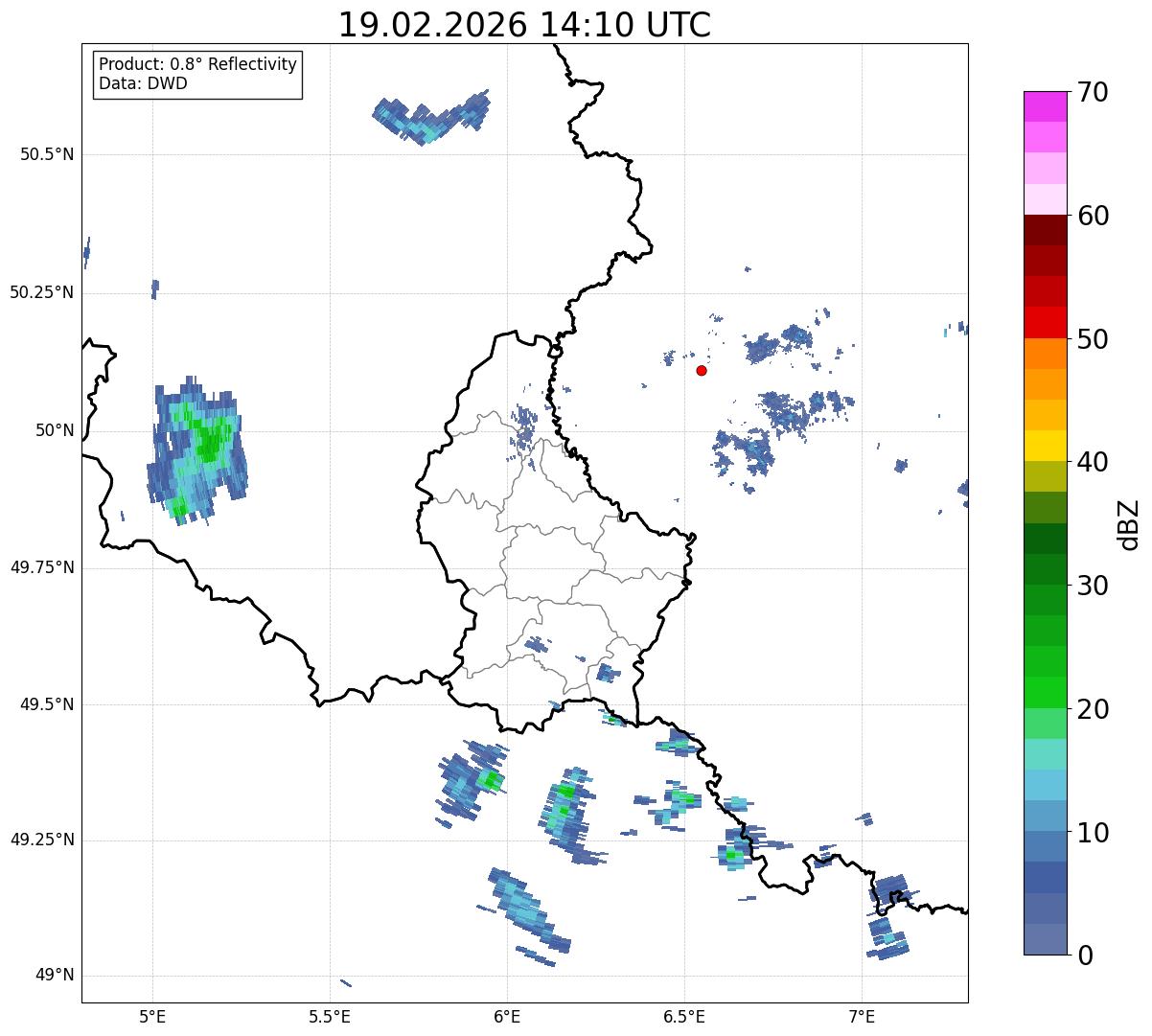The image size is (1152, 1036).
Task: Click the '49.5°N' latitude label
Action: tap(47, 704)
